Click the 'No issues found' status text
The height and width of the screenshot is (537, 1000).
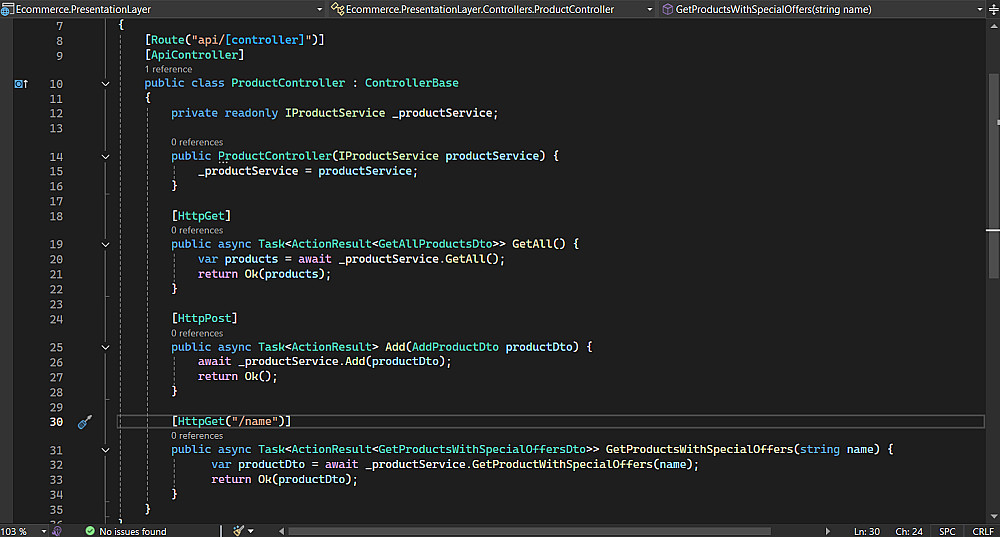pyautogui.click(x=133, y=531)
